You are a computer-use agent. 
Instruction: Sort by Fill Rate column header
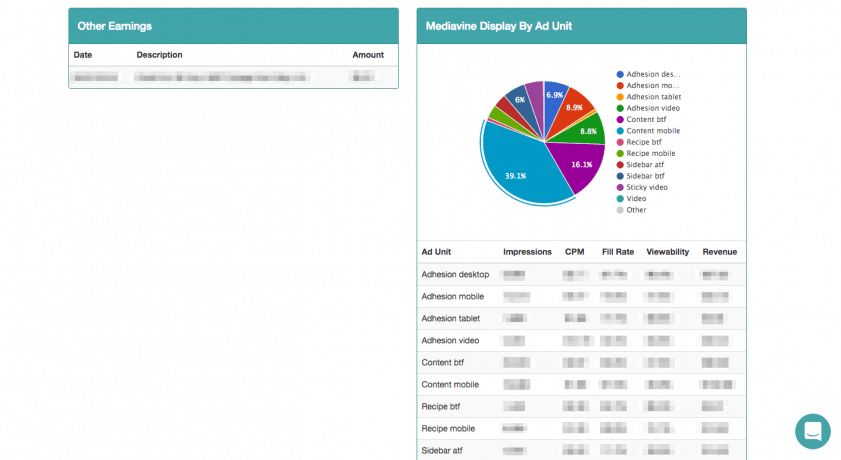618,252
